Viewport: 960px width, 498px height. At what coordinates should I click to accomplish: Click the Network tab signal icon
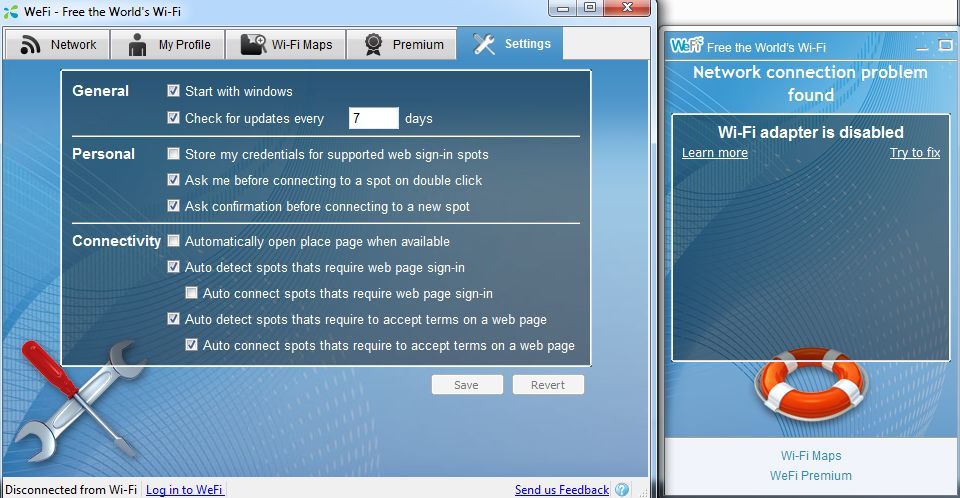pos(30,45)
